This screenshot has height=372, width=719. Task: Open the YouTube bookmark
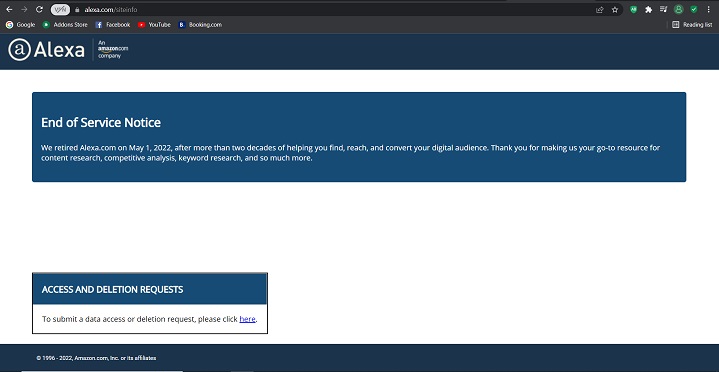tap(154, 25)
